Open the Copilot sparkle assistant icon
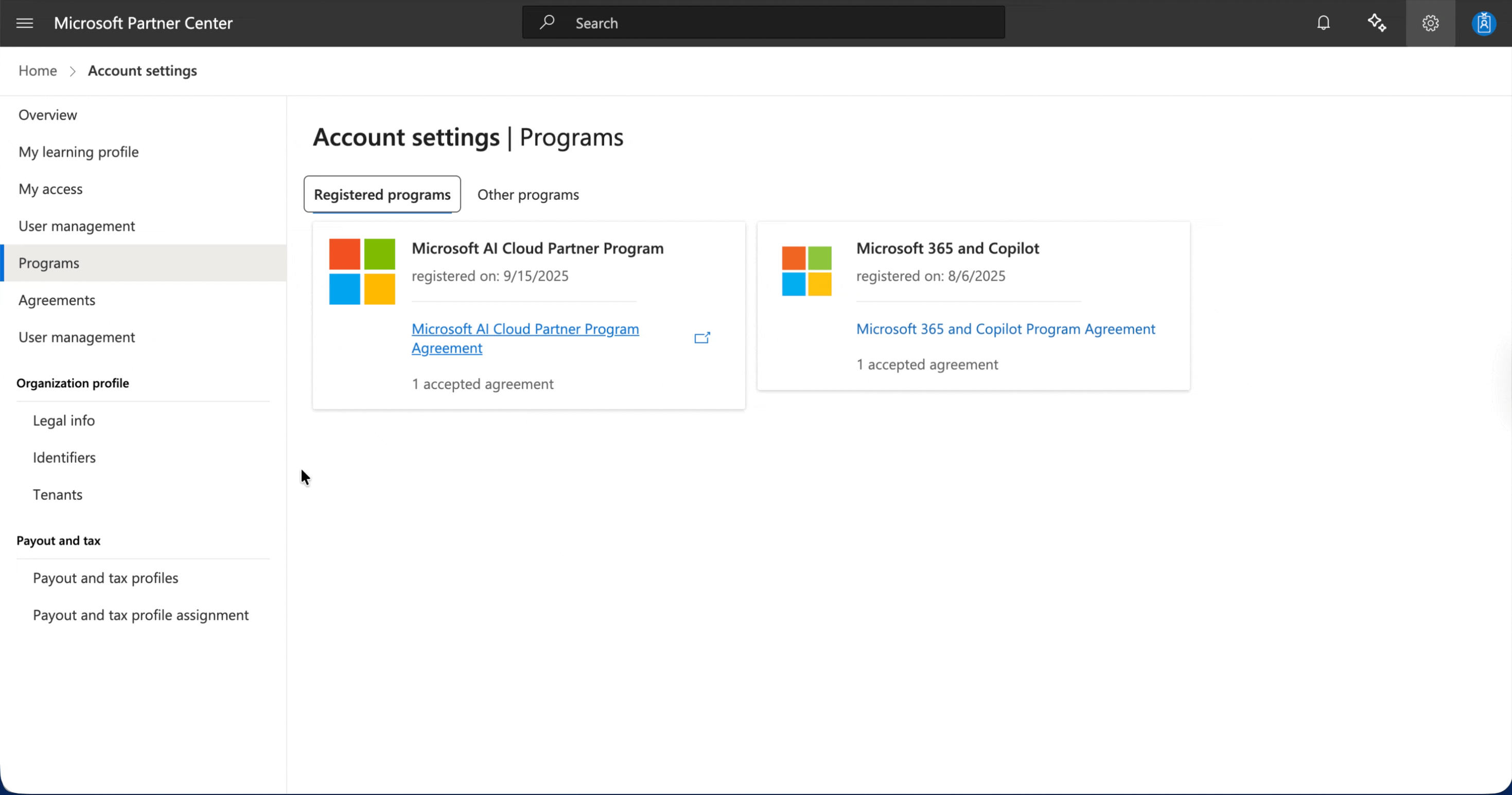Viewport: 1512px width, 795px height. point(1377,23)
